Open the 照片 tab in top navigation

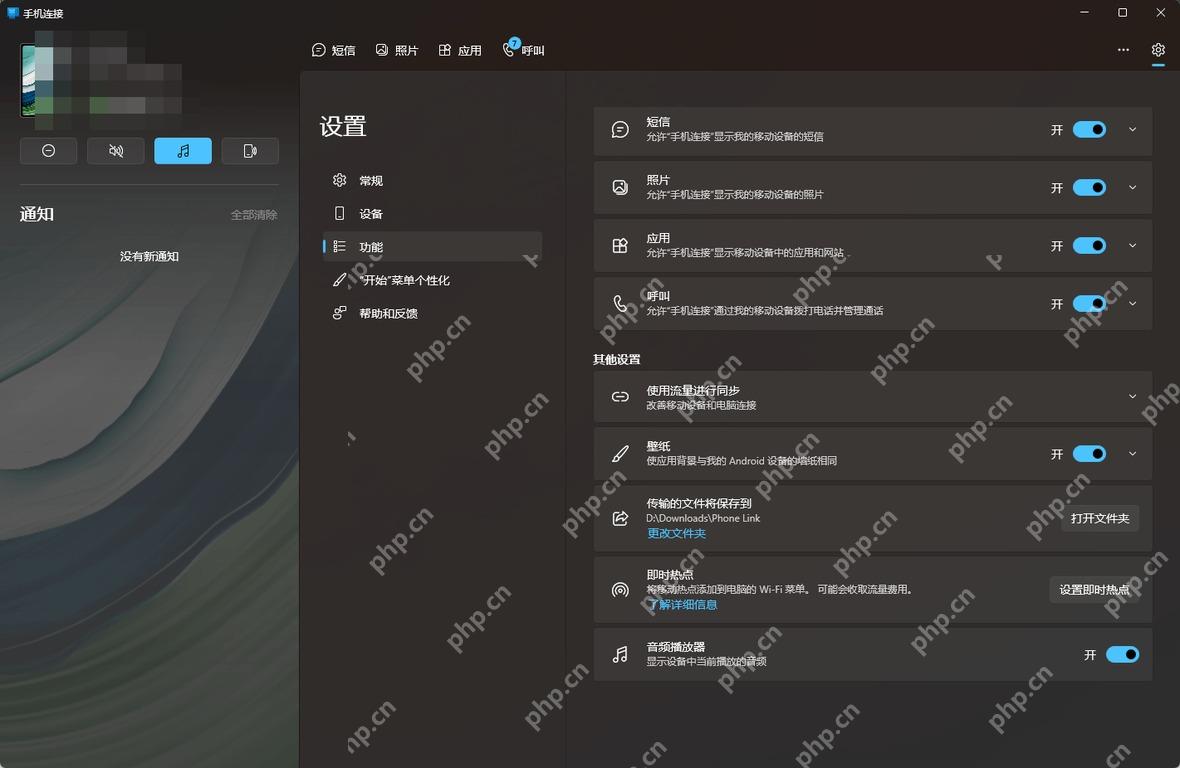point(397,50)
